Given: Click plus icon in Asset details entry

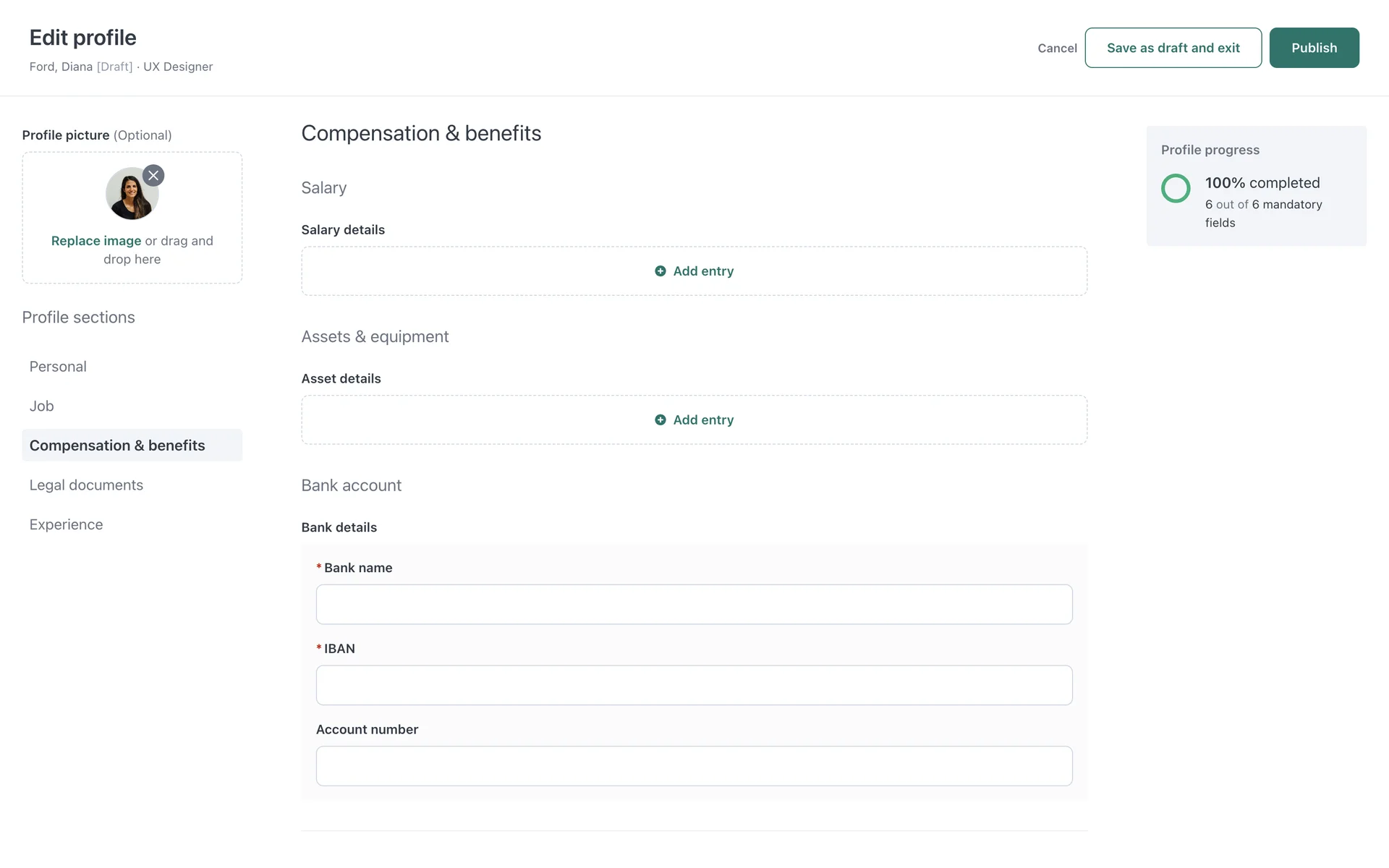Looking at the screenshot, I should 660,420.
